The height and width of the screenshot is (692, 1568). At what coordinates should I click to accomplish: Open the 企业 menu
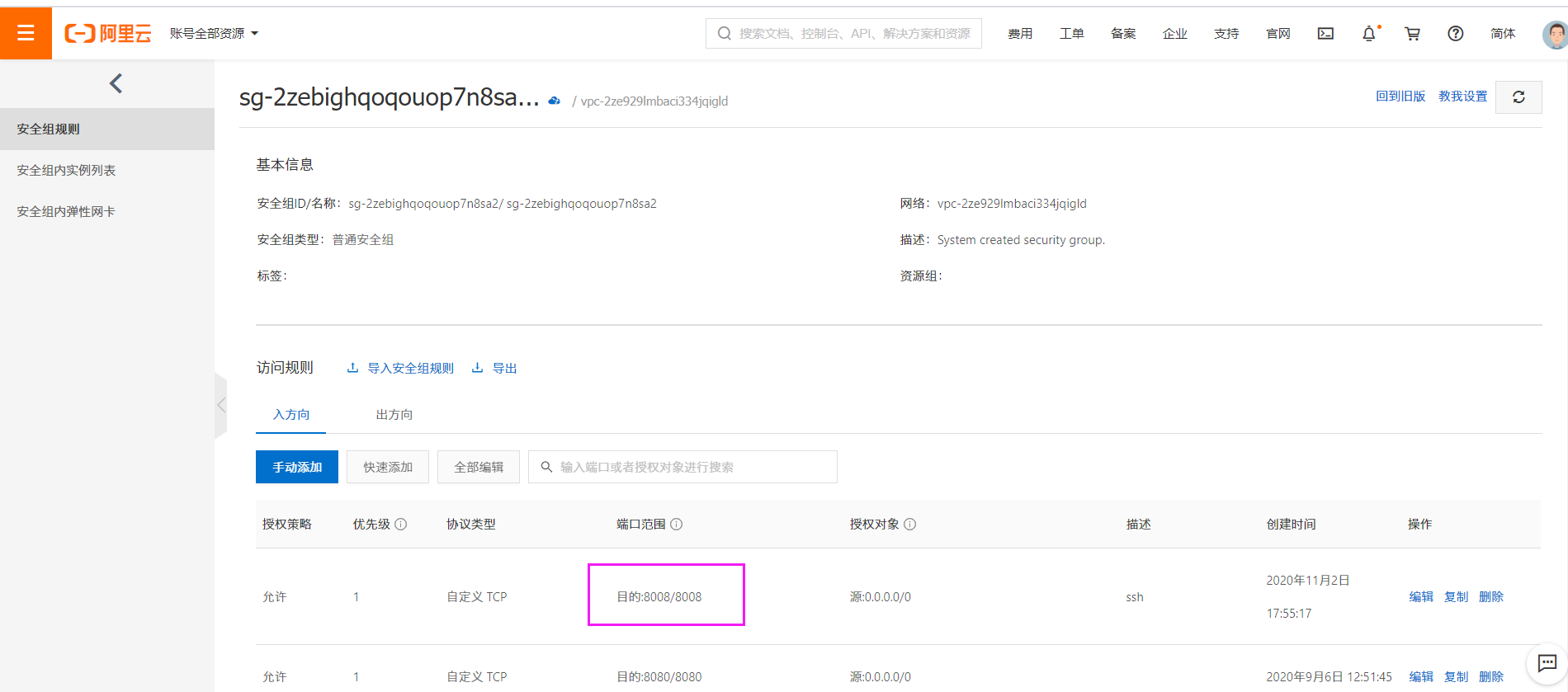tap(1175, 34)
